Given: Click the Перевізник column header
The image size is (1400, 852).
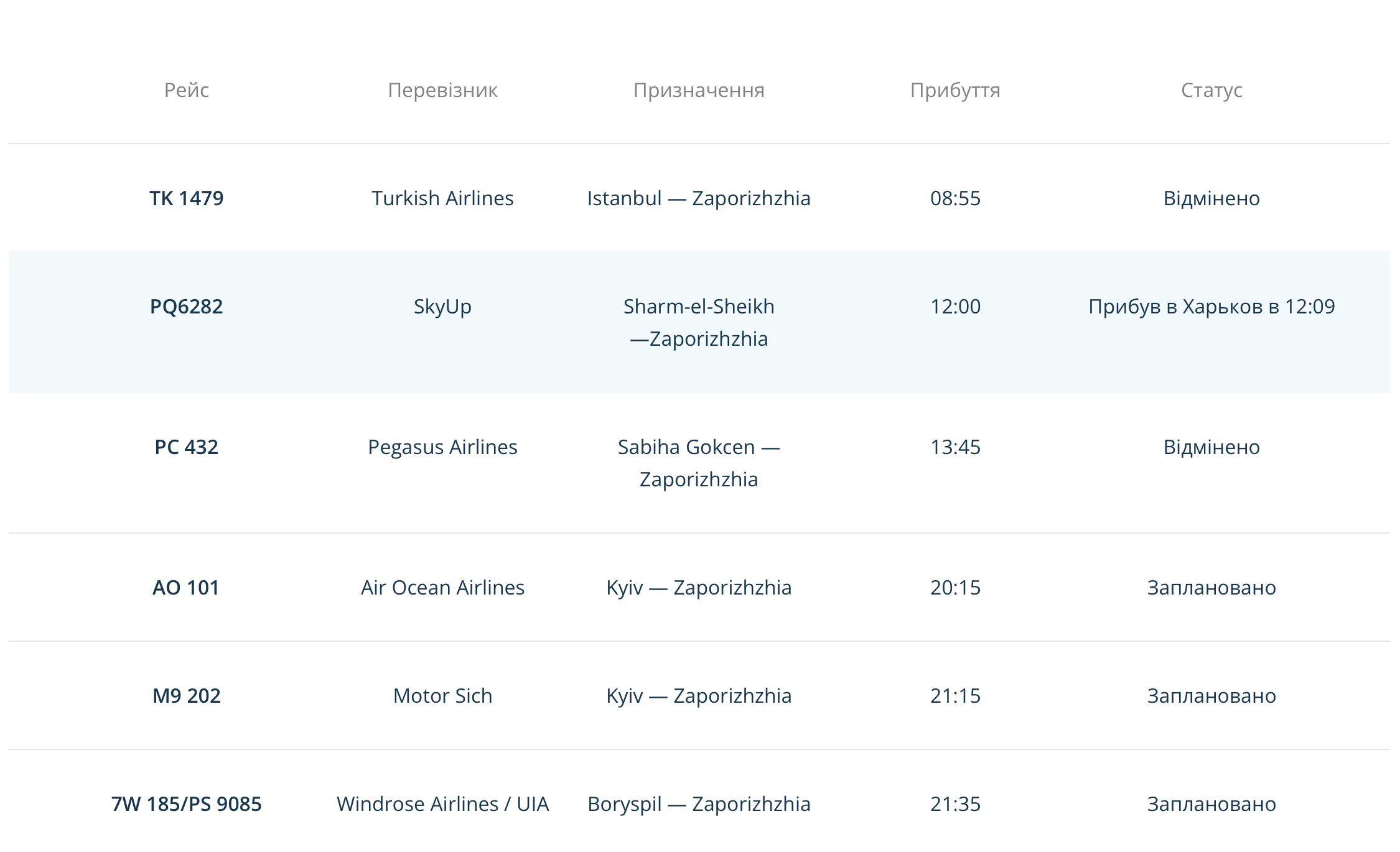Looking at the screenshot, I should click(442, 90).
